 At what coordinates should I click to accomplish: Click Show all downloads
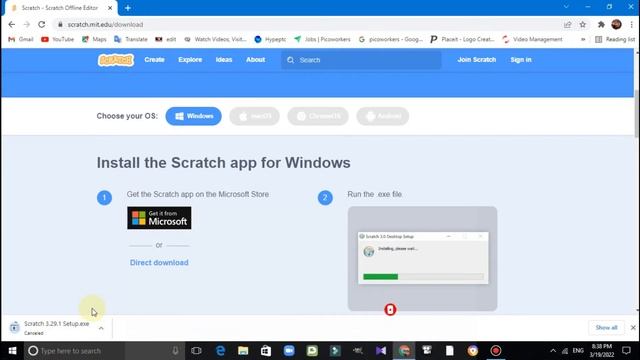click(606, 328)
